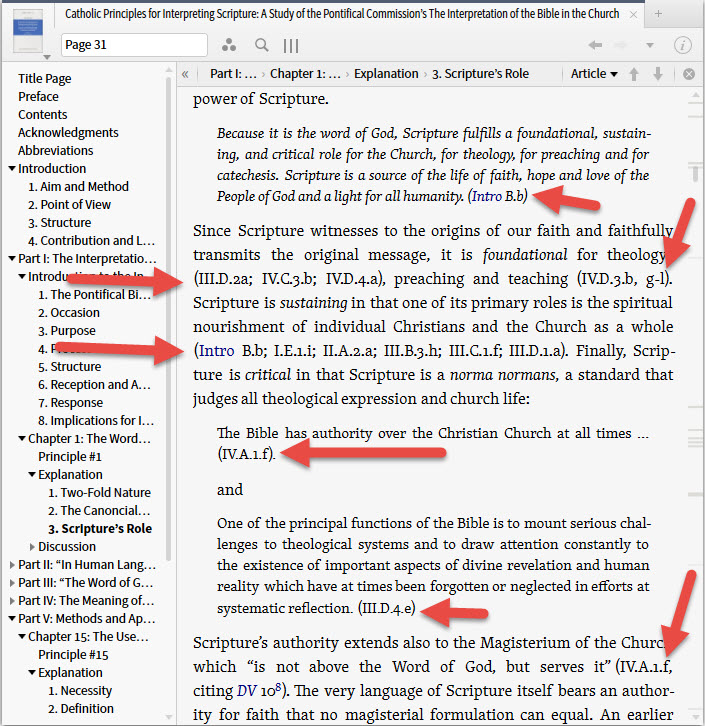Open Acknowledgments in contents
The image size is (705, 726).
point(68,133)
